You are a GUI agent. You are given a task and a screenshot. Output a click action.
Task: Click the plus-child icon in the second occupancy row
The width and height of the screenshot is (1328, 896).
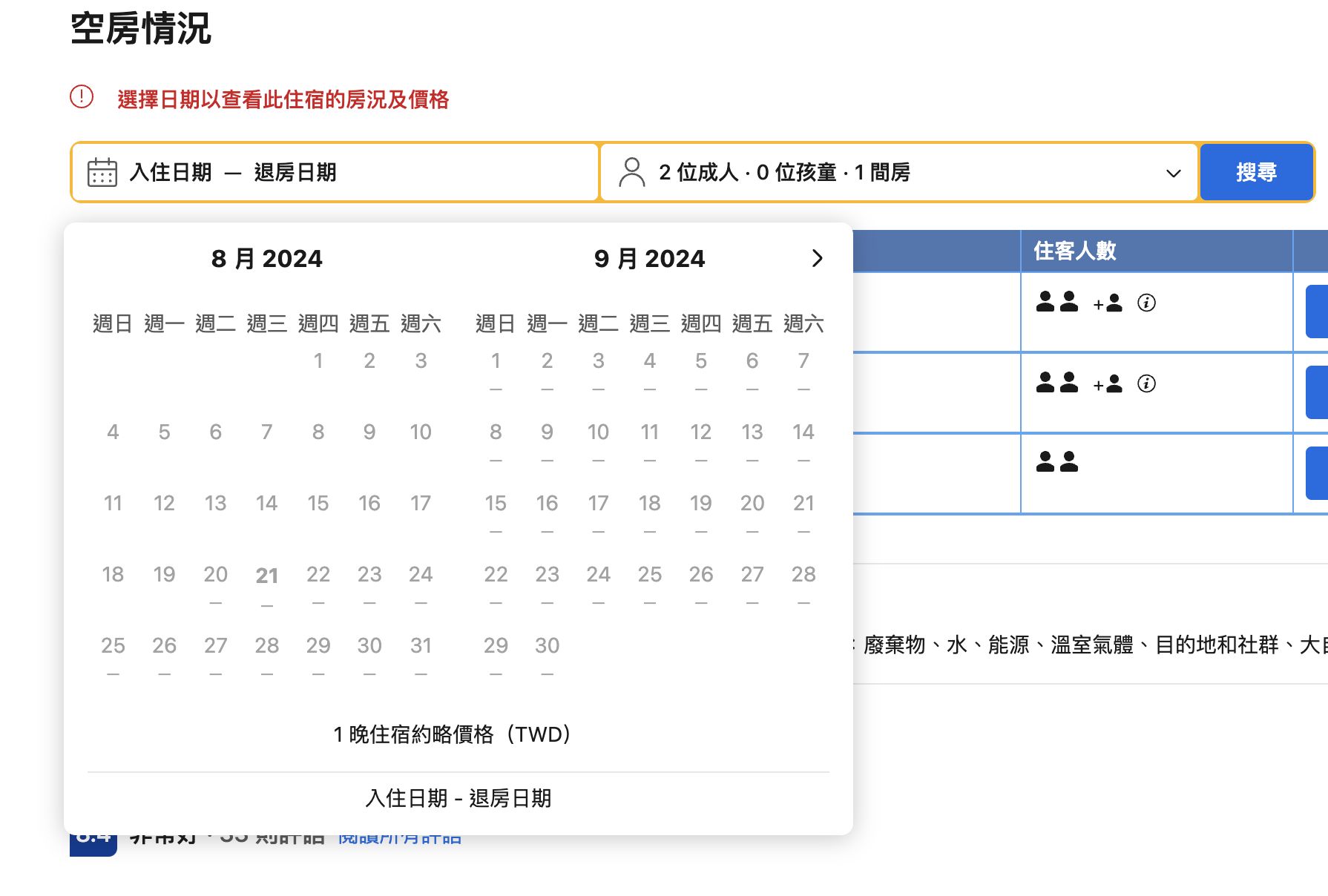[x=1108, y=383]
